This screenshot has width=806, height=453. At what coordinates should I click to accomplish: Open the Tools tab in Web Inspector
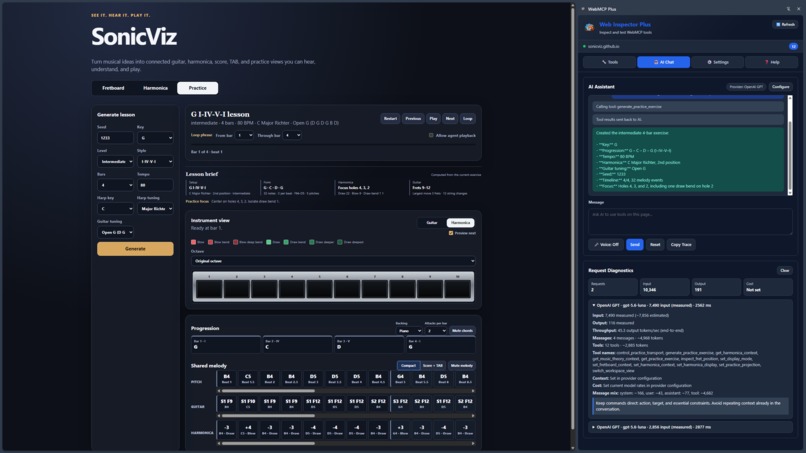tap(610, 62)
